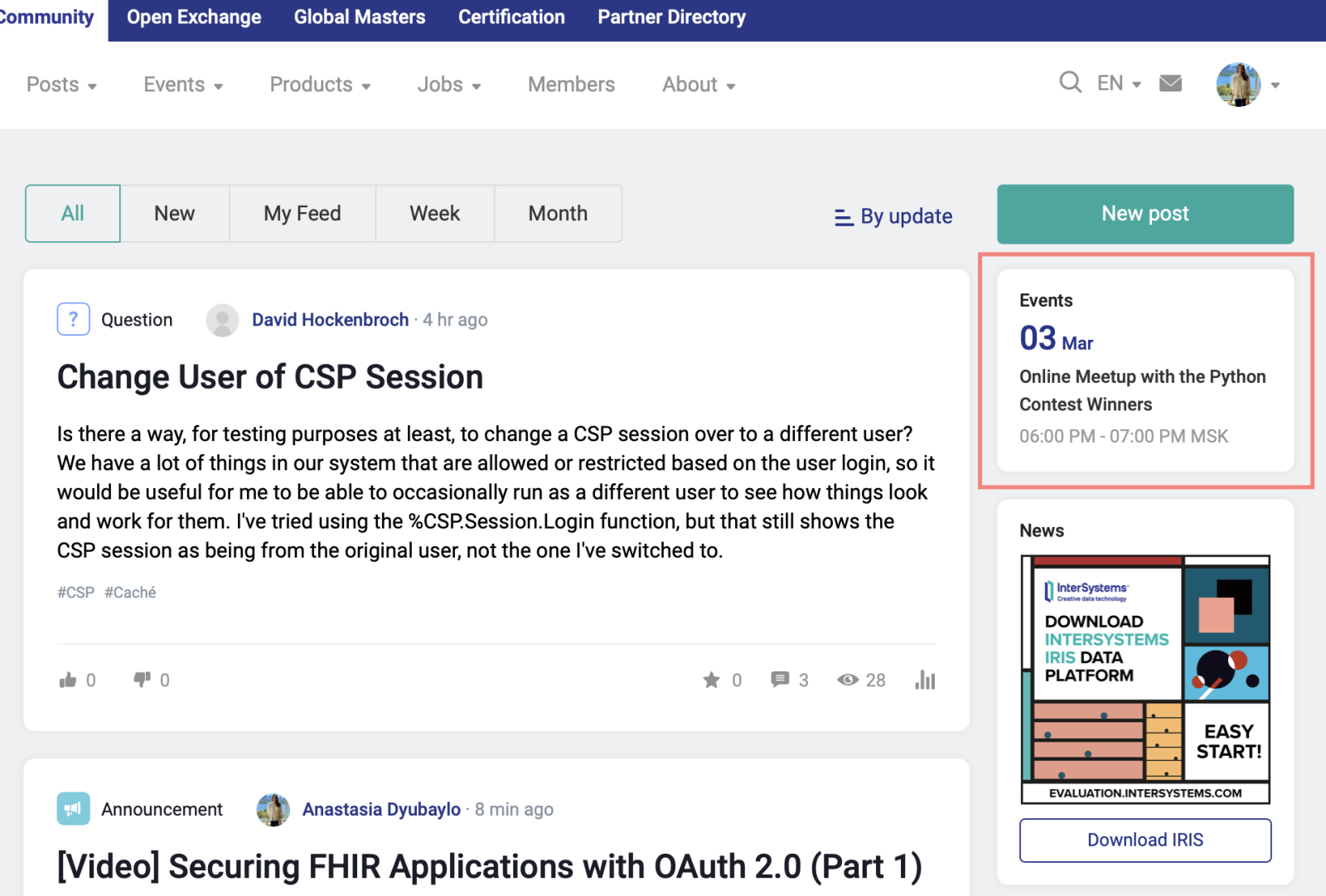Image resolution: width=1326 pixels, height=896 pixels.
Task: Open the Change User of CSP Session post
Action: [269, 377]
